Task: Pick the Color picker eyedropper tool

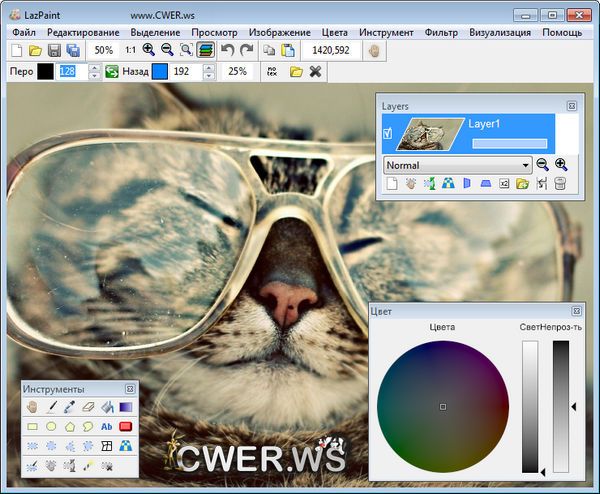Action: point(68,407)
